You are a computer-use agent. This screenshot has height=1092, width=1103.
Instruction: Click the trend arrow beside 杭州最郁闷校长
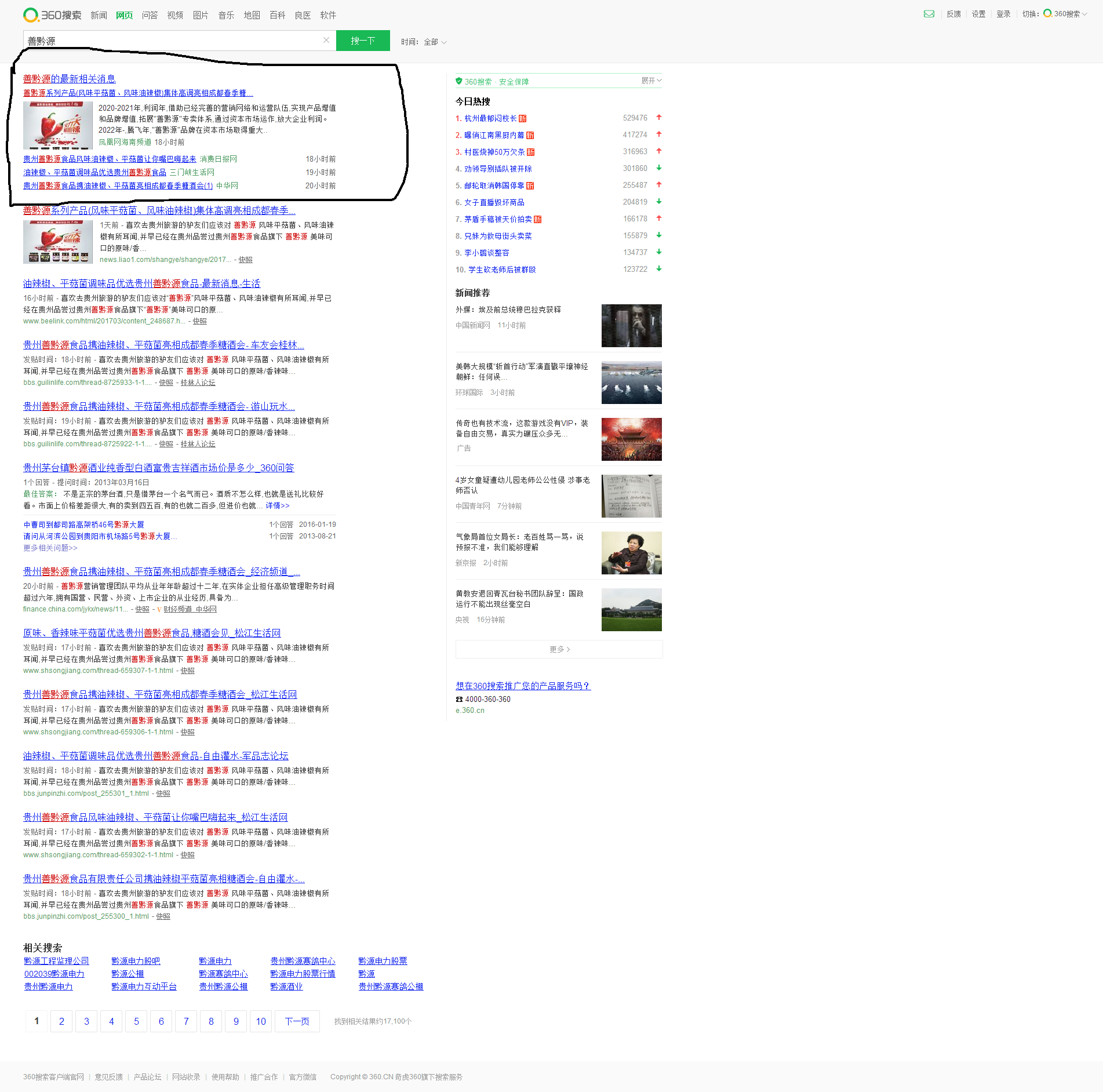click(x=658, y=118)
